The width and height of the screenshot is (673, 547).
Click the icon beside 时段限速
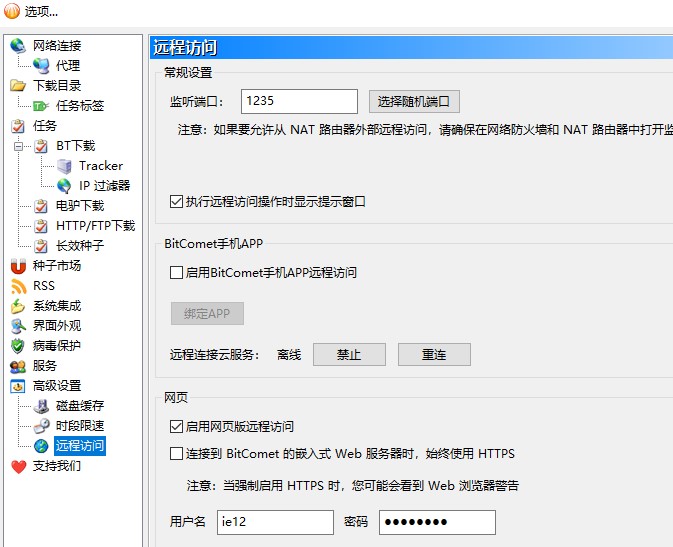coord(41,426)
